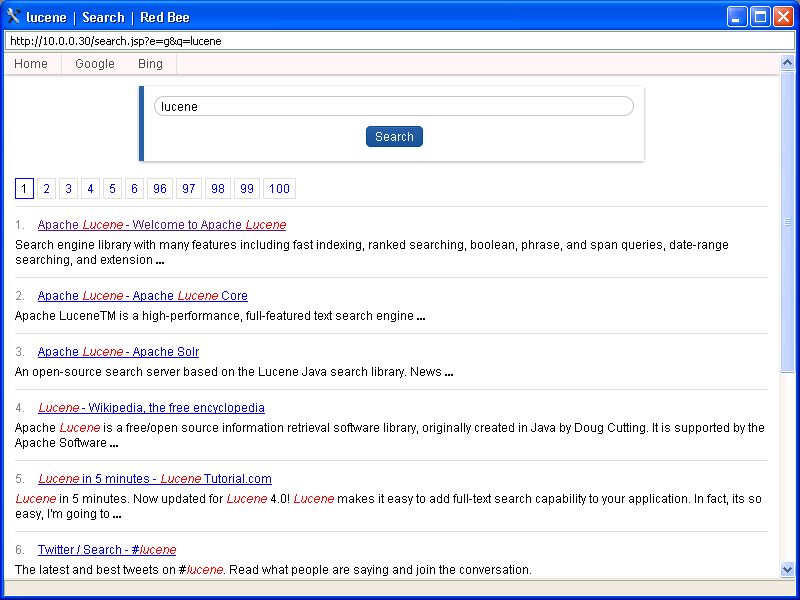Click the Red Bee app icon in title bar
The width and height of the screenshot is (800, 600).
pyautogui.click(x=14, y=17)
